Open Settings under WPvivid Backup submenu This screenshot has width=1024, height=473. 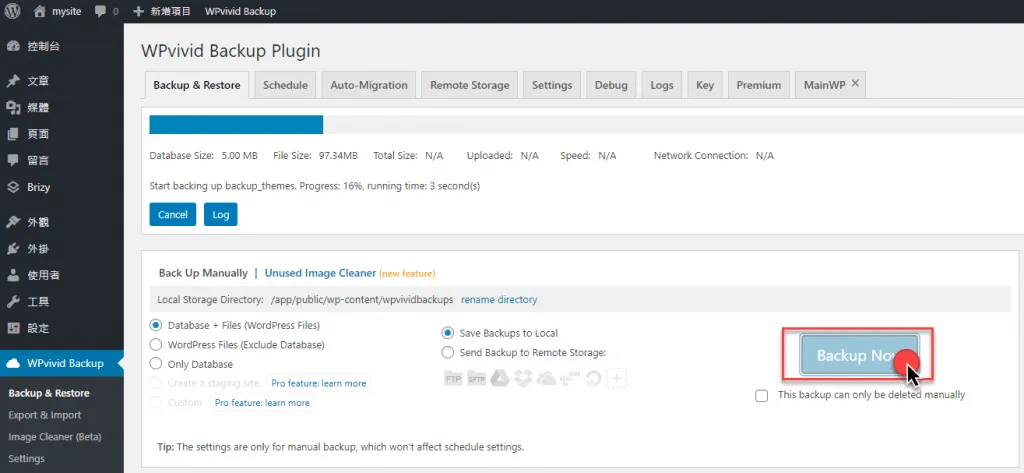[27, 459]
